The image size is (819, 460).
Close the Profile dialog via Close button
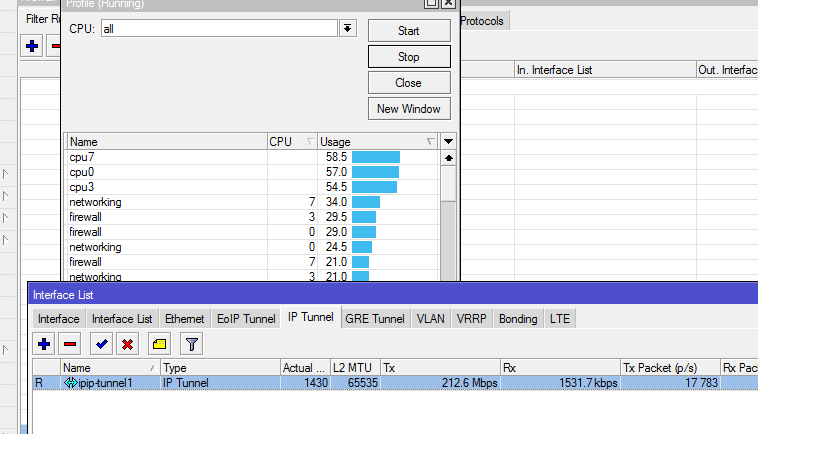coord(409,83)
